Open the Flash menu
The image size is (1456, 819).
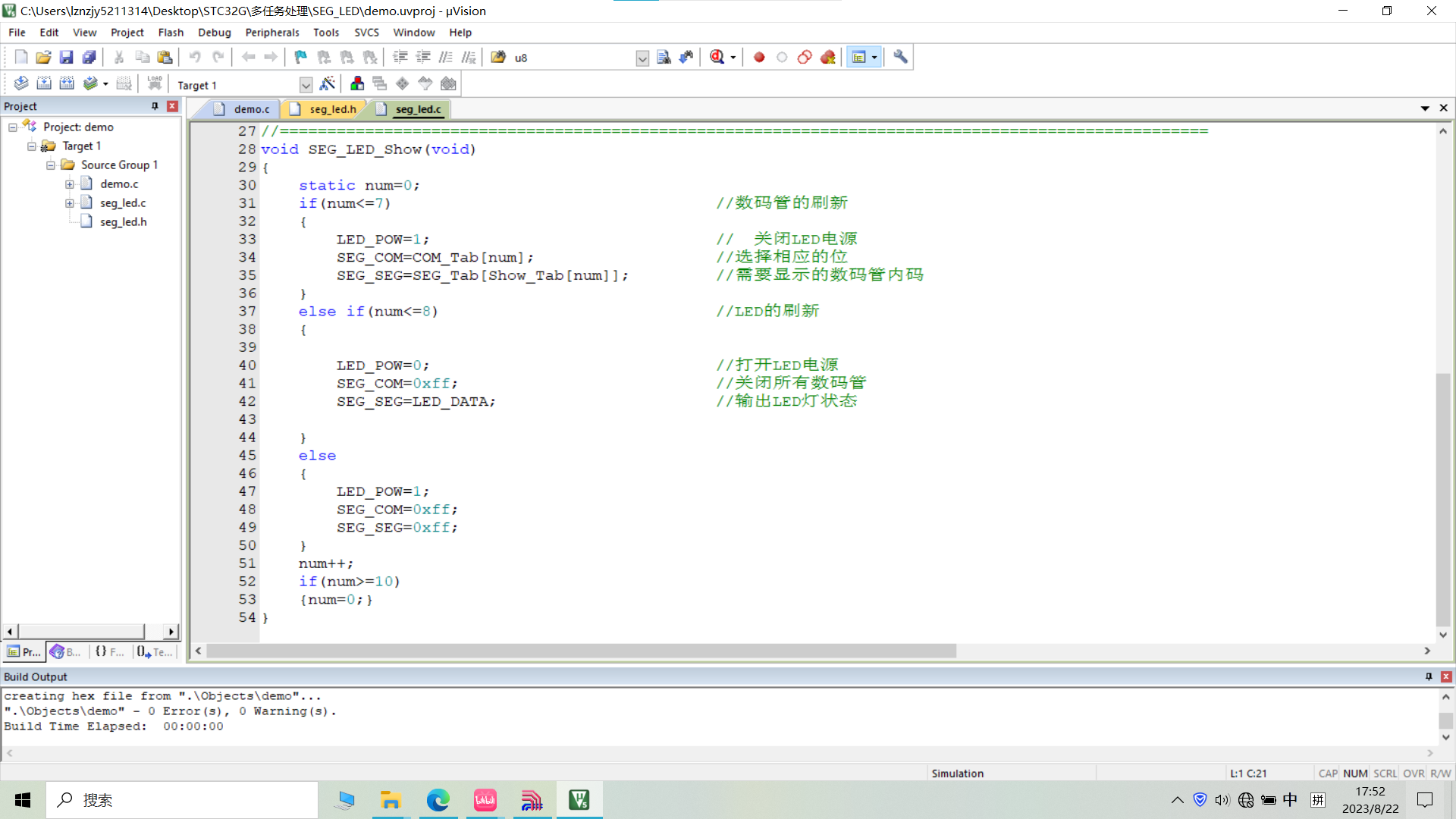pyautogui.click(x=171, y=33)
